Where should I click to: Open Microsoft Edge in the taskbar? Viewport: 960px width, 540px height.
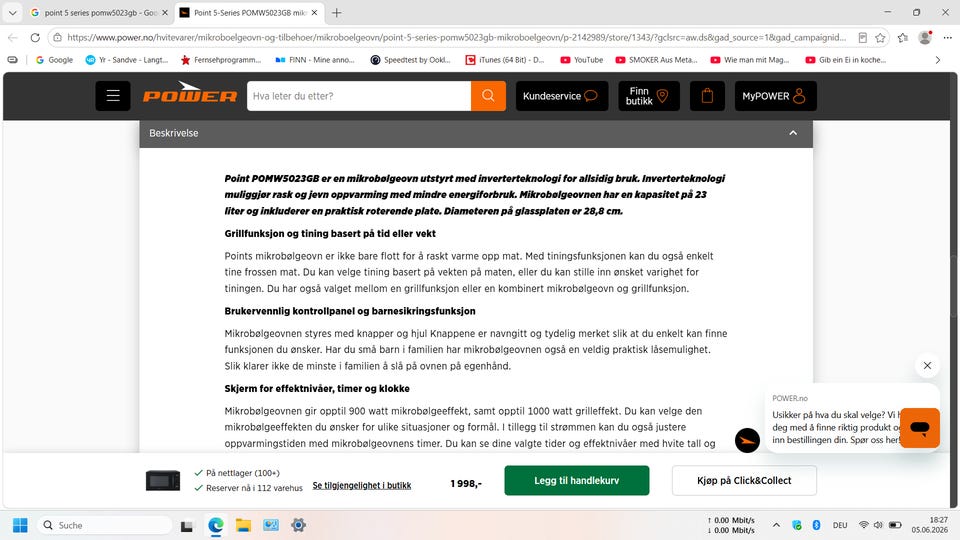tap(216, 525)
